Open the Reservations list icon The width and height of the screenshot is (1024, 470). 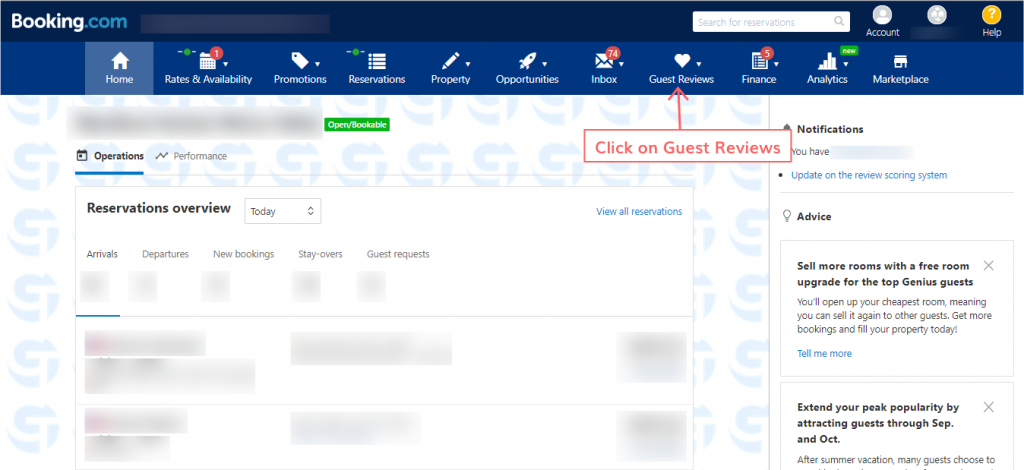[377, 61]
